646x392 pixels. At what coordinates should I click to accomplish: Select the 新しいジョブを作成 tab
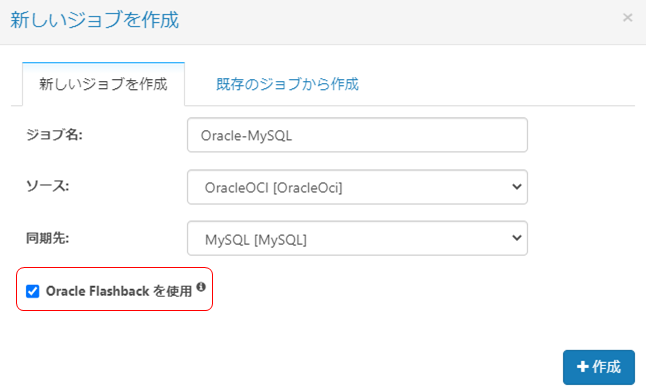[103, 84]
